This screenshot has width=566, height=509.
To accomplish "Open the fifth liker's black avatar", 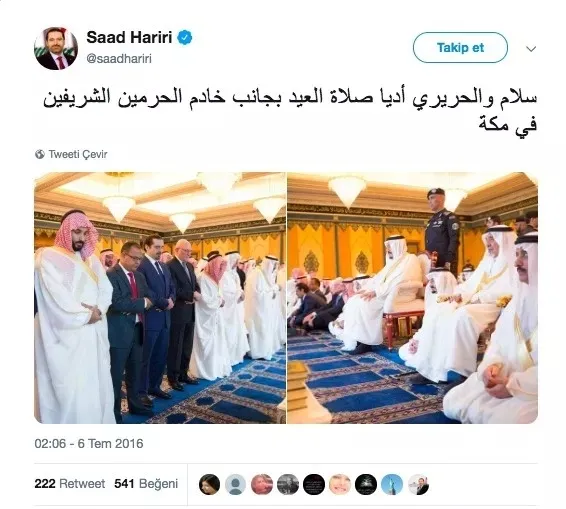I will [x=314, y=484].
